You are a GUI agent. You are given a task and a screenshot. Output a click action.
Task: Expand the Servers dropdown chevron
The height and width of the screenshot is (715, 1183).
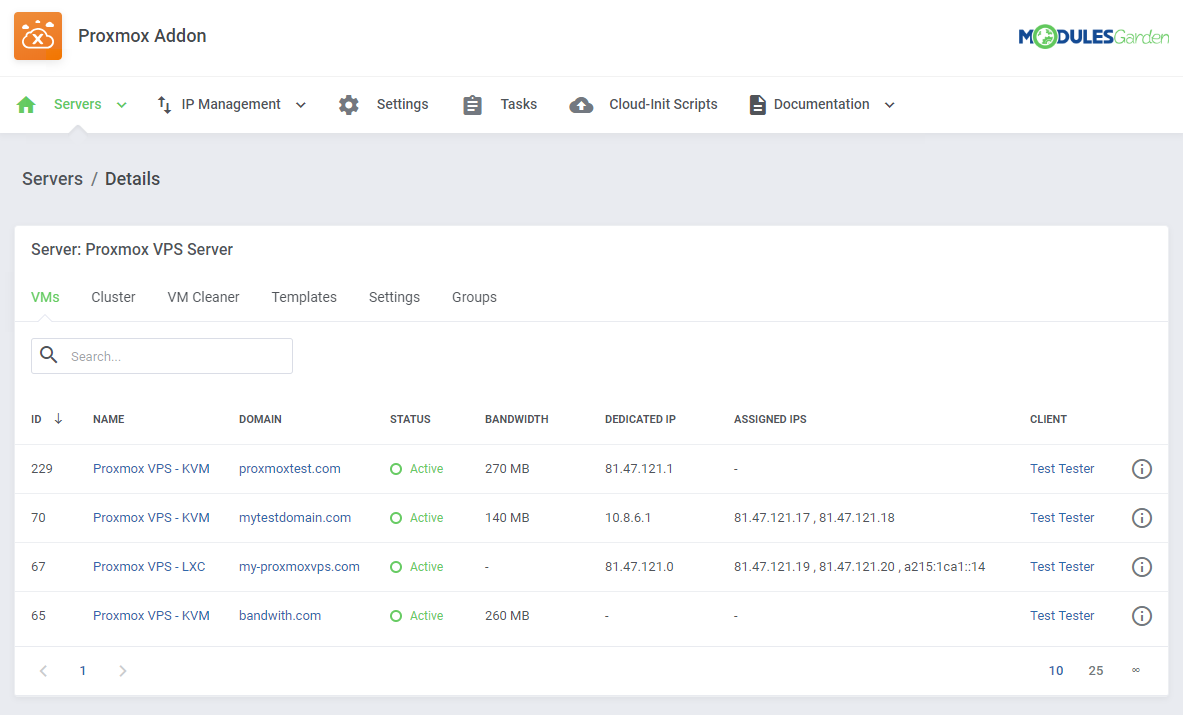(x=121, y=105)
